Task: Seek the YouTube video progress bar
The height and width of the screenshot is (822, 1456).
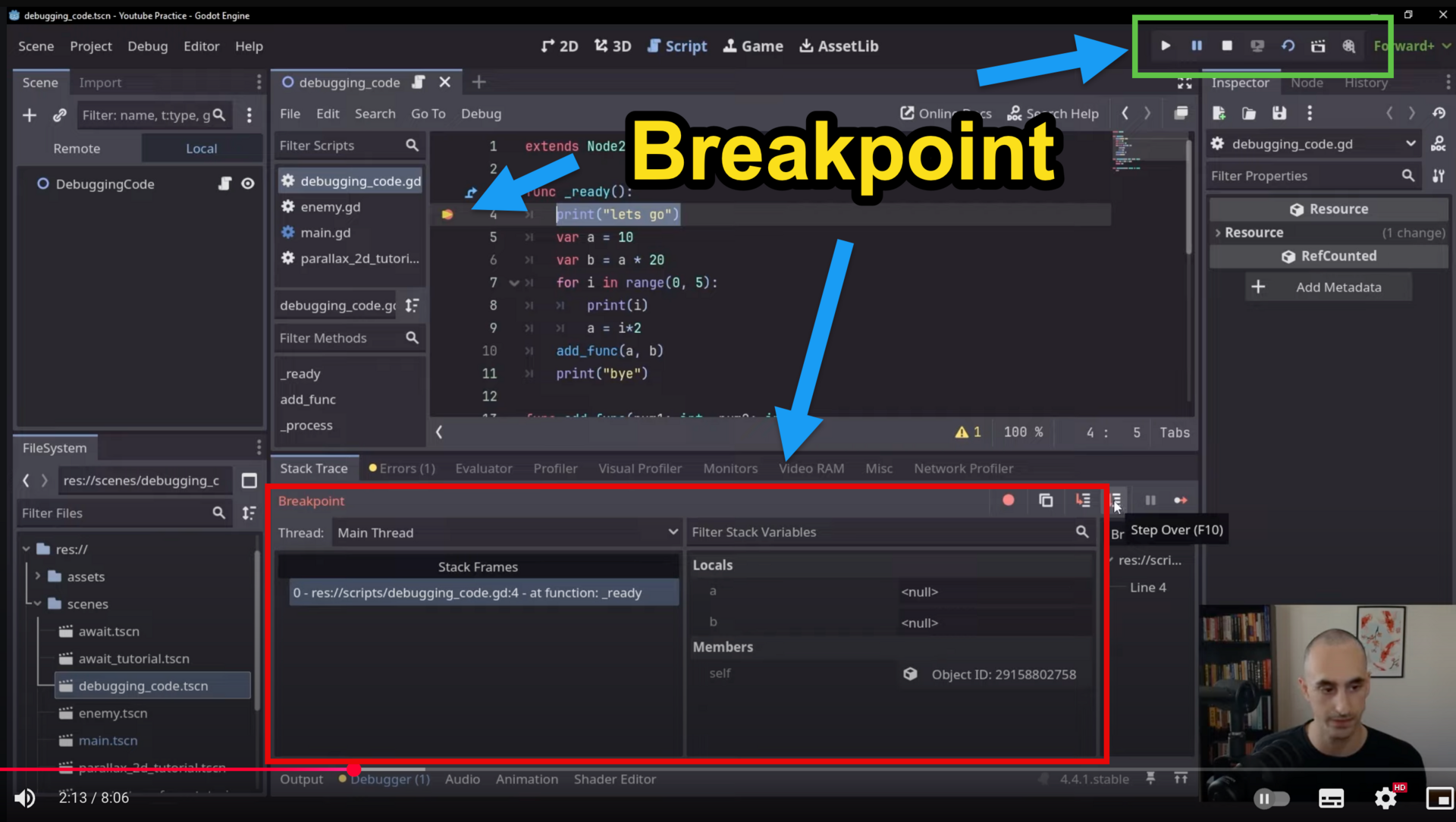Action: [728, 769]
